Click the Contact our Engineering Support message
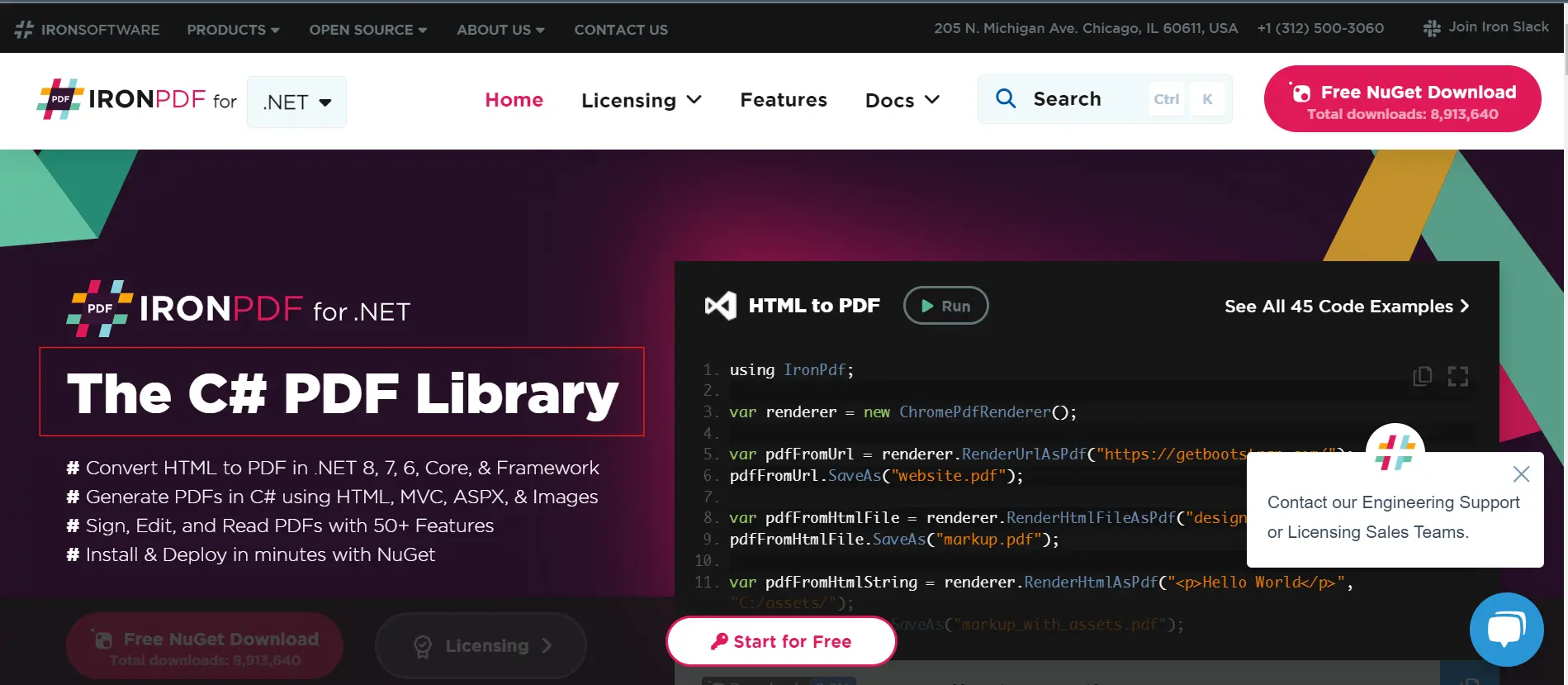The height and width of the screenshot is (685, 1568). (1393, 517)
